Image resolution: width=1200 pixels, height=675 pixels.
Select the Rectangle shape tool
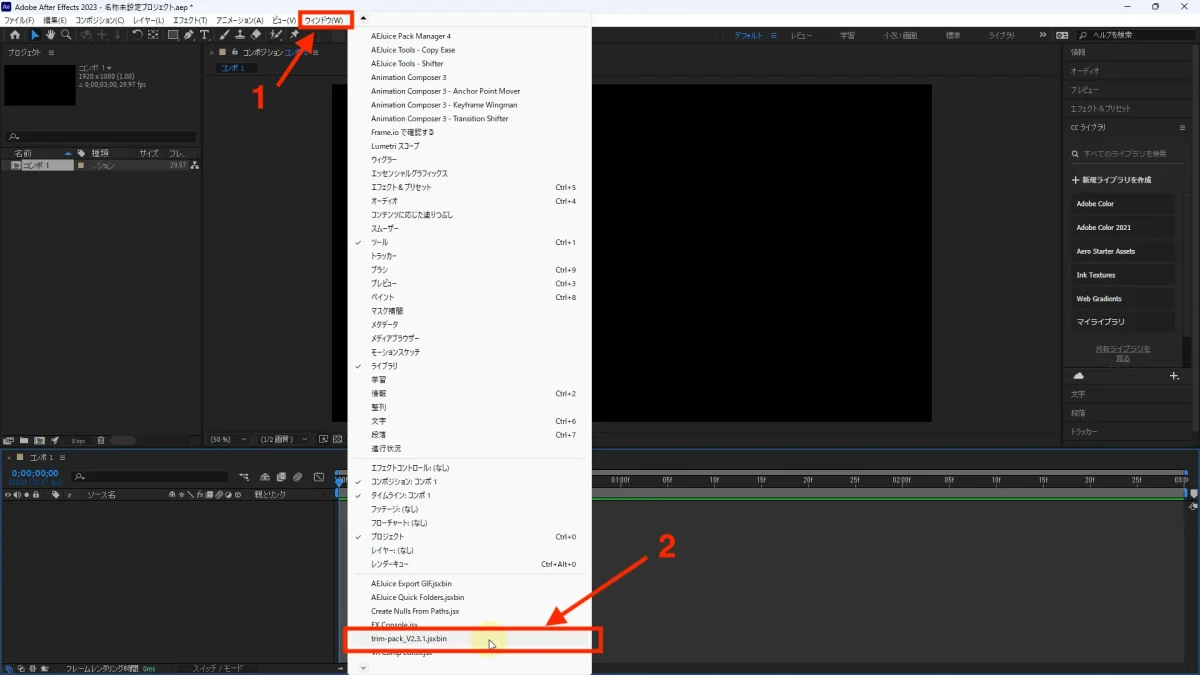pos(173,35)
